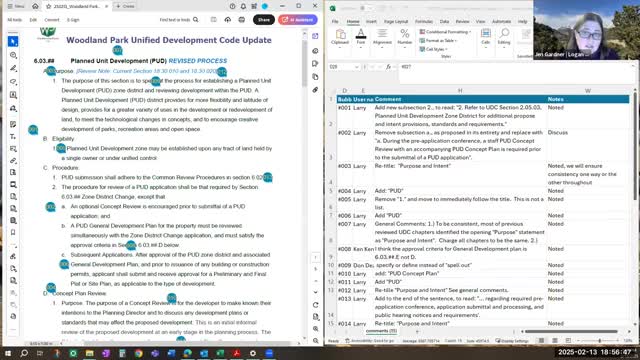Open the Edit menu in Acrobat
The width and height of the screenshot is (640, 360).
pos(33,20)
